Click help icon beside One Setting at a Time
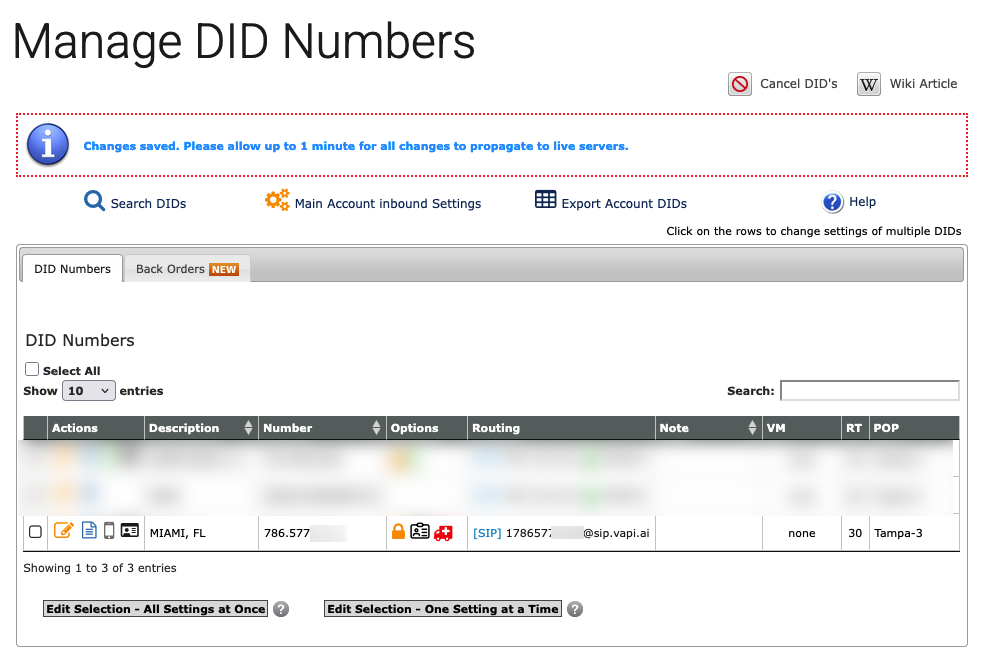This screenshot has height=661, width=1002. pyautogui.click(x=575, y=609)
